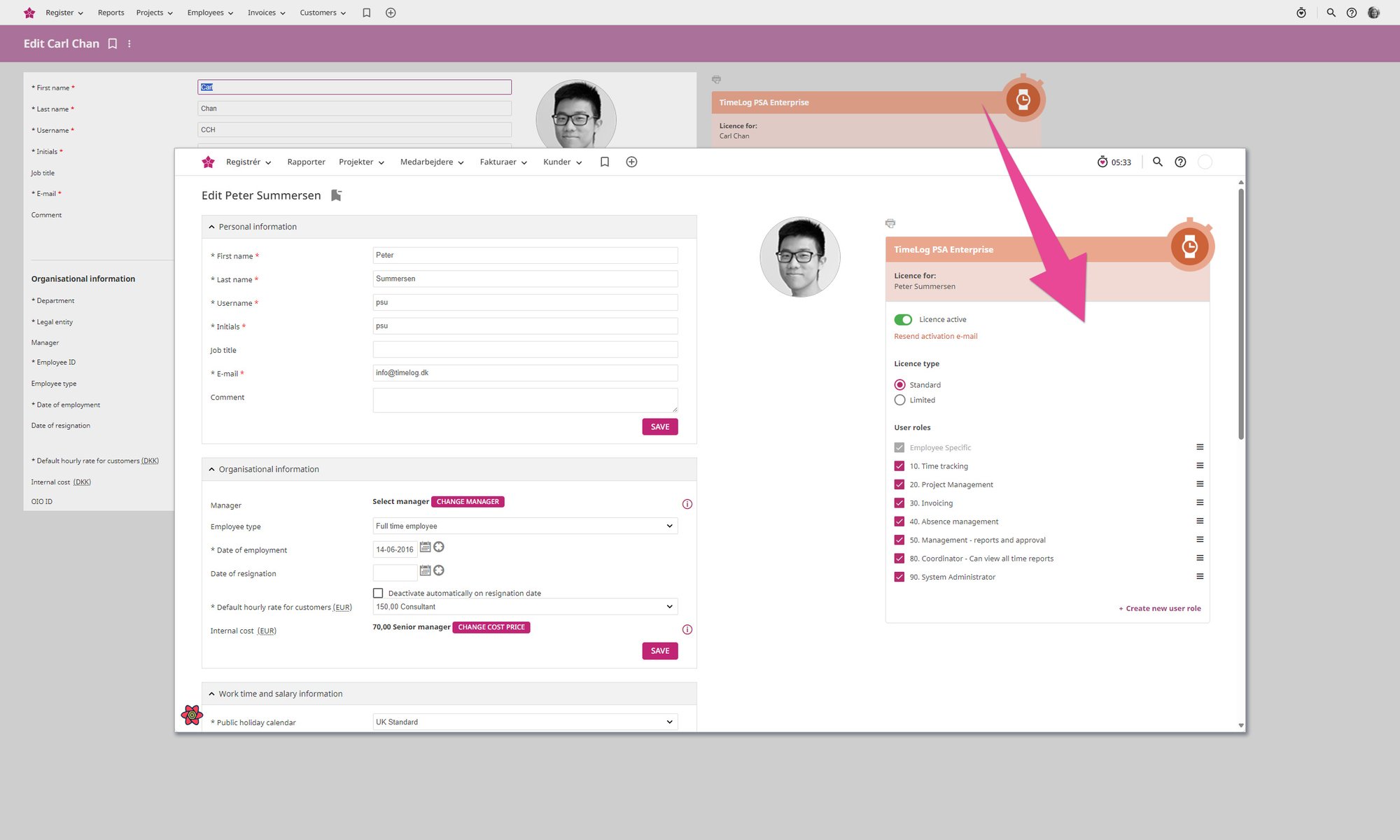Open Invoices menu in the background window

pos(266,13)
